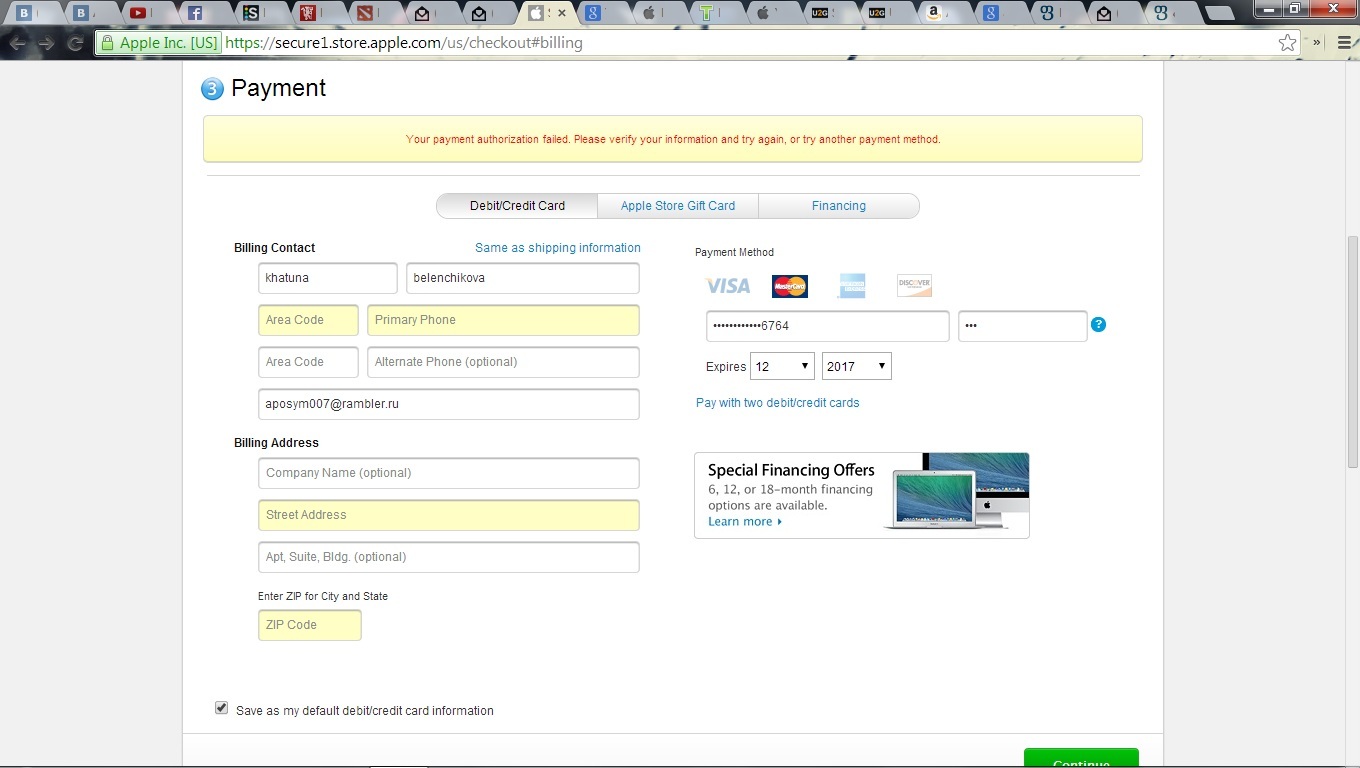The width and height of the screenshot is (1360, 768).
Task: Open the security code help icon
Action: pos(1098,324)
